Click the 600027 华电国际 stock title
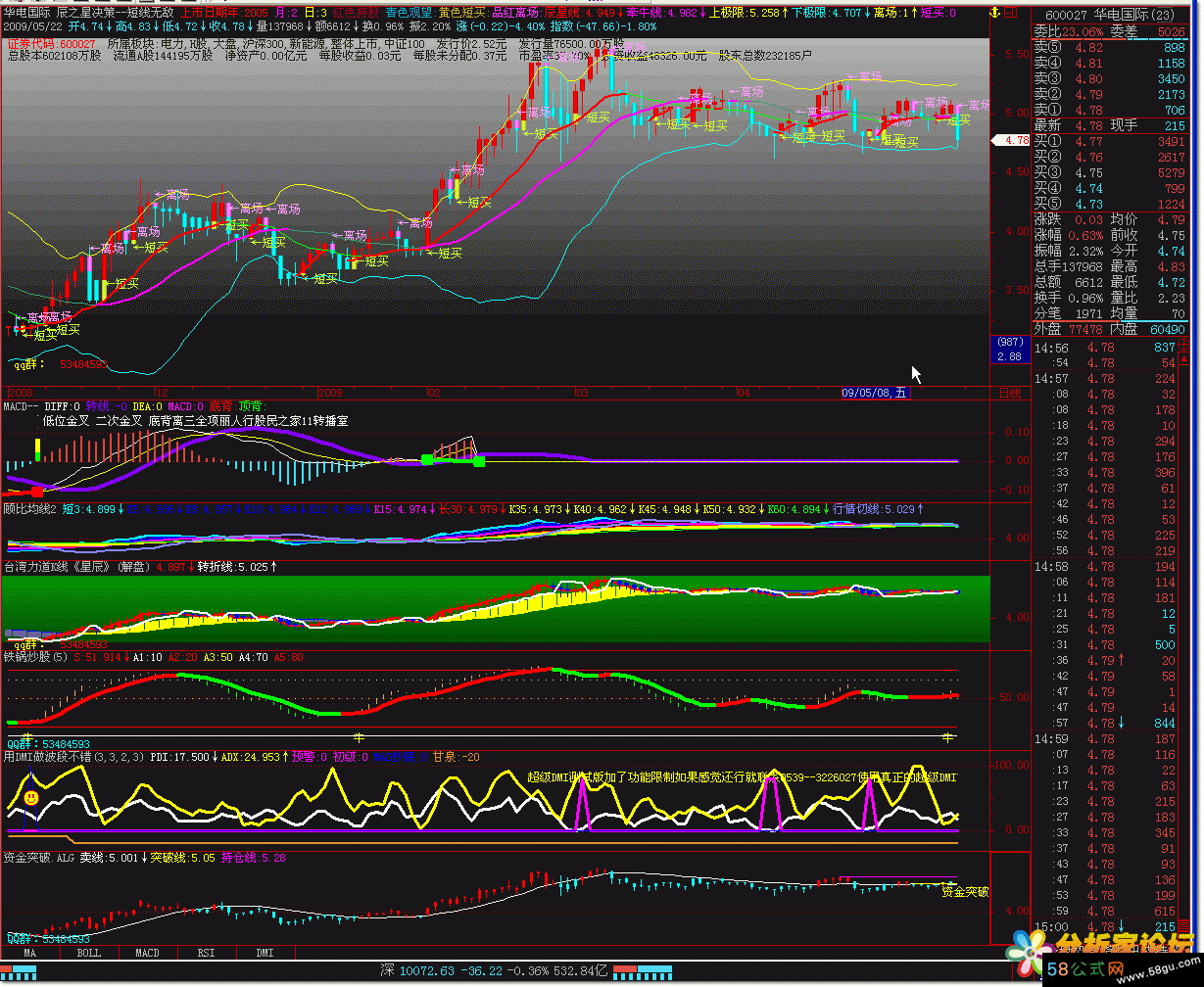Screen dimensions: 1204x987 coord(1116,15)
